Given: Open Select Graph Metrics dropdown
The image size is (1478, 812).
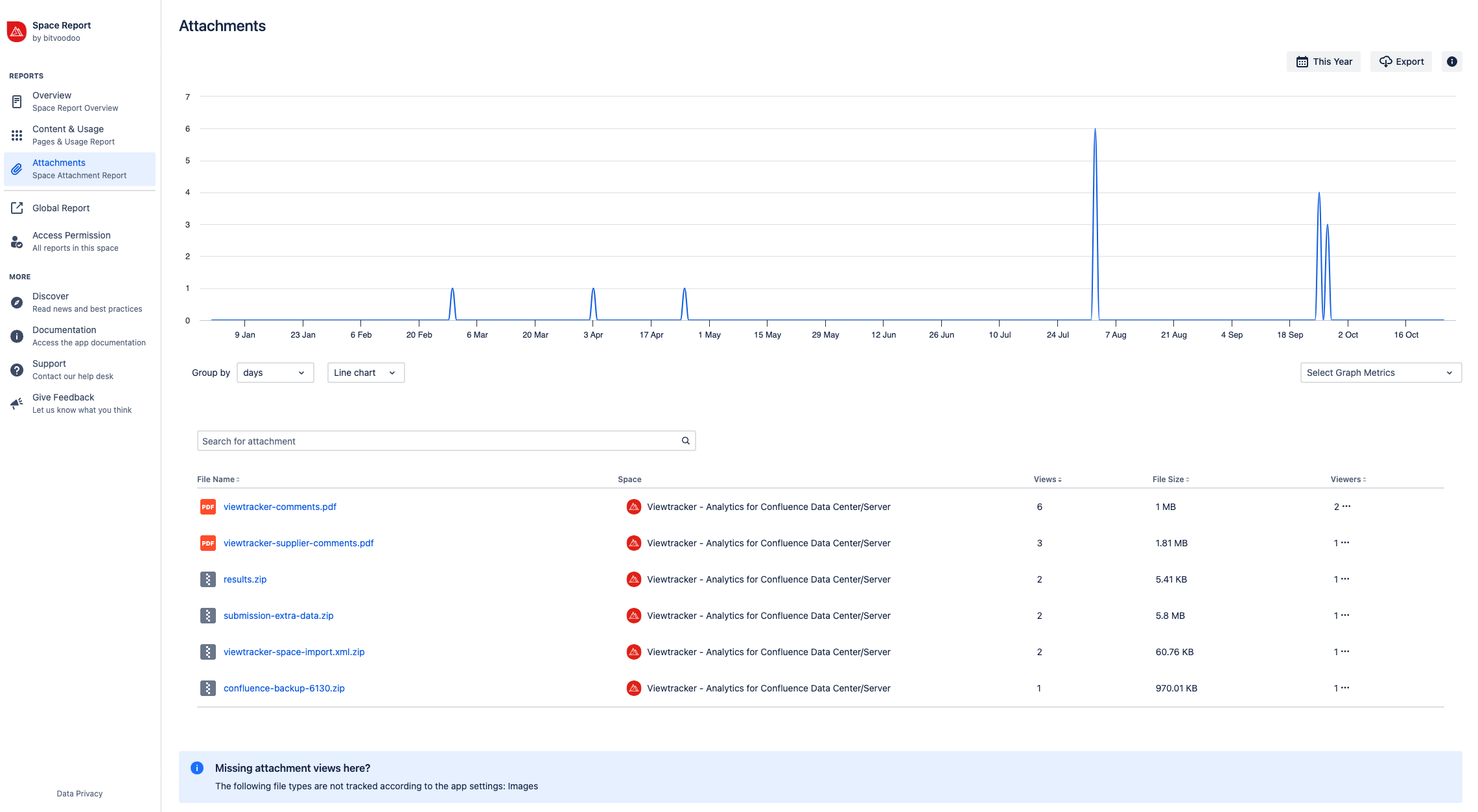Looking at the screenshot, I should [1380, 373].
